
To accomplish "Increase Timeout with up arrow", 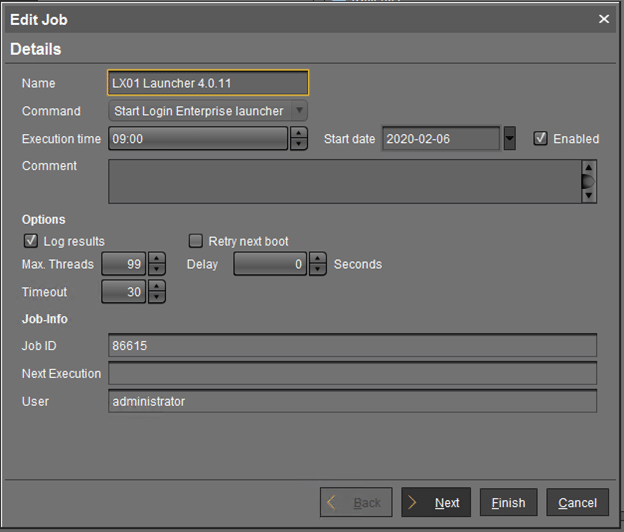I will point(157,286).
